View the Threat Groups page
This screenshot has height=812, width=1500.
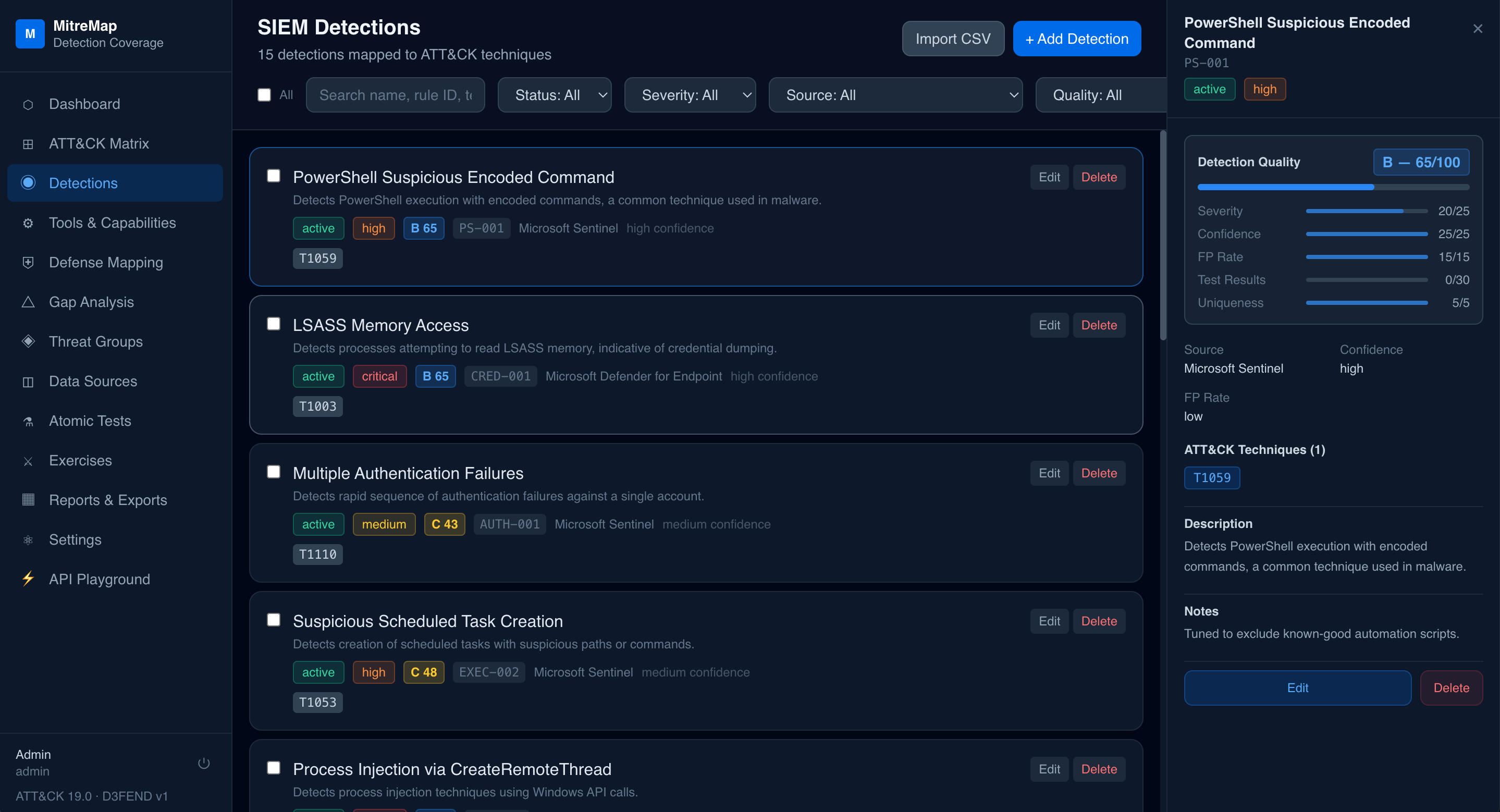point(115,342)
